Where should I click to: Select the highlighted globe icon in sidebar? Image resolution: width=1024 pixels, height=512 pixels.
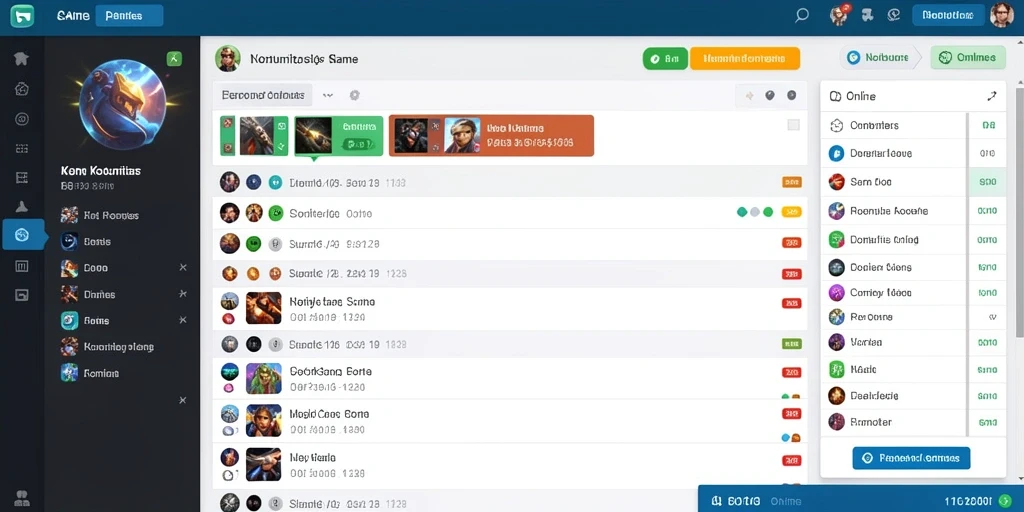coord(22,234)
